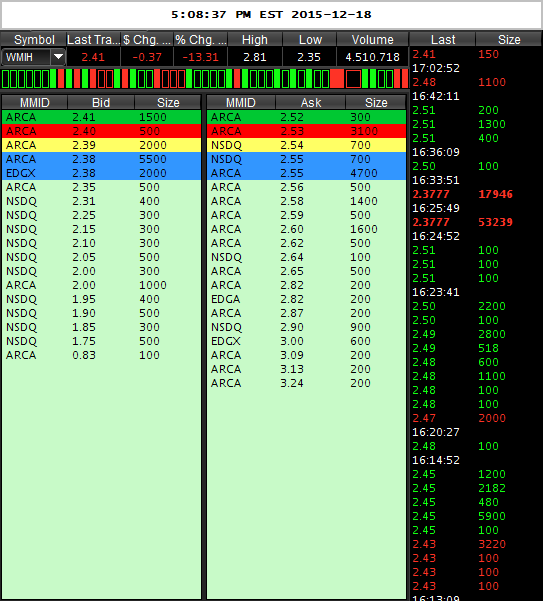The width and height of the screenshot is (543, 601).
Task: Click the Ask column header
Action: click(311, 102)
